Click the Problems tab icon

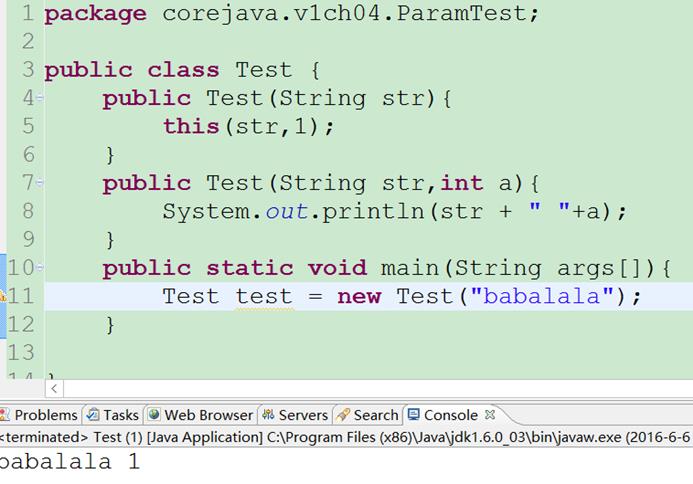(x=4, y=415)
